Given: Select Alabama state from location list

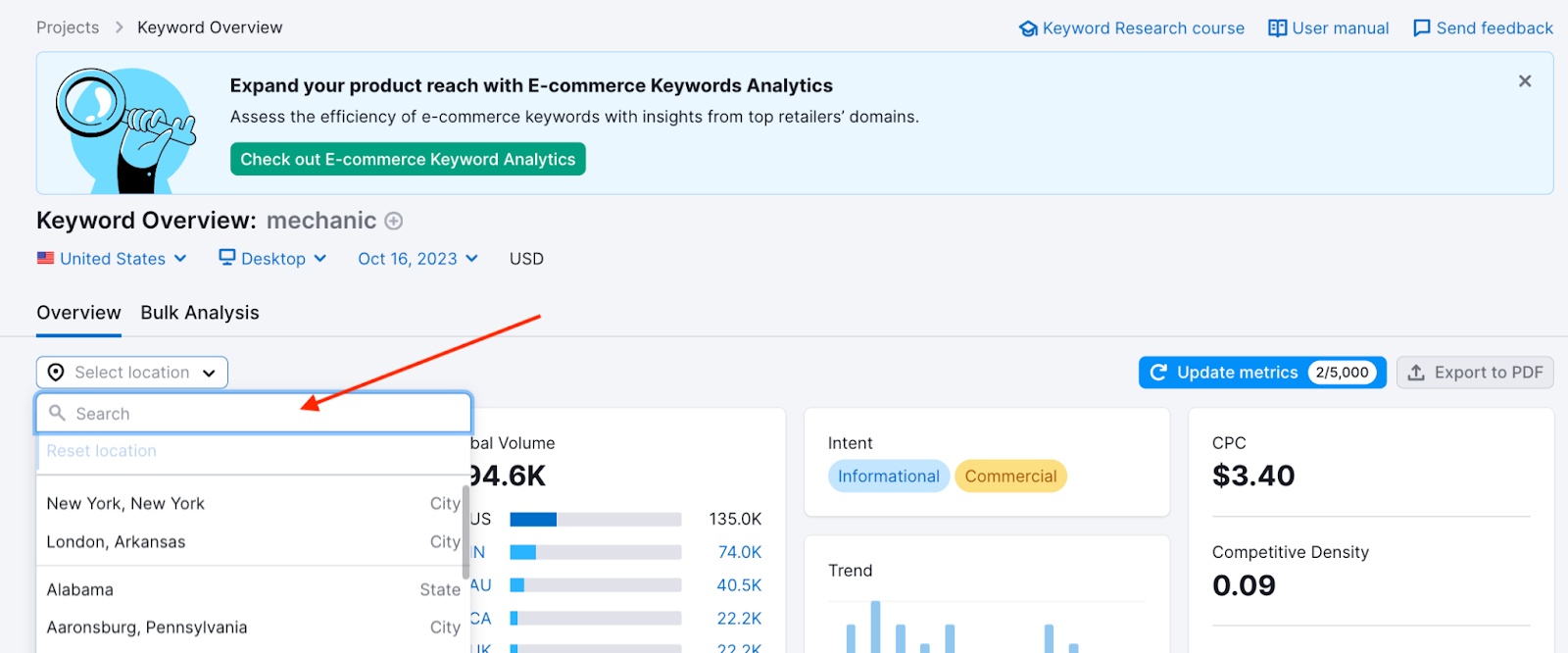Looking at the screenshot, I should click(x=80, y=590).
